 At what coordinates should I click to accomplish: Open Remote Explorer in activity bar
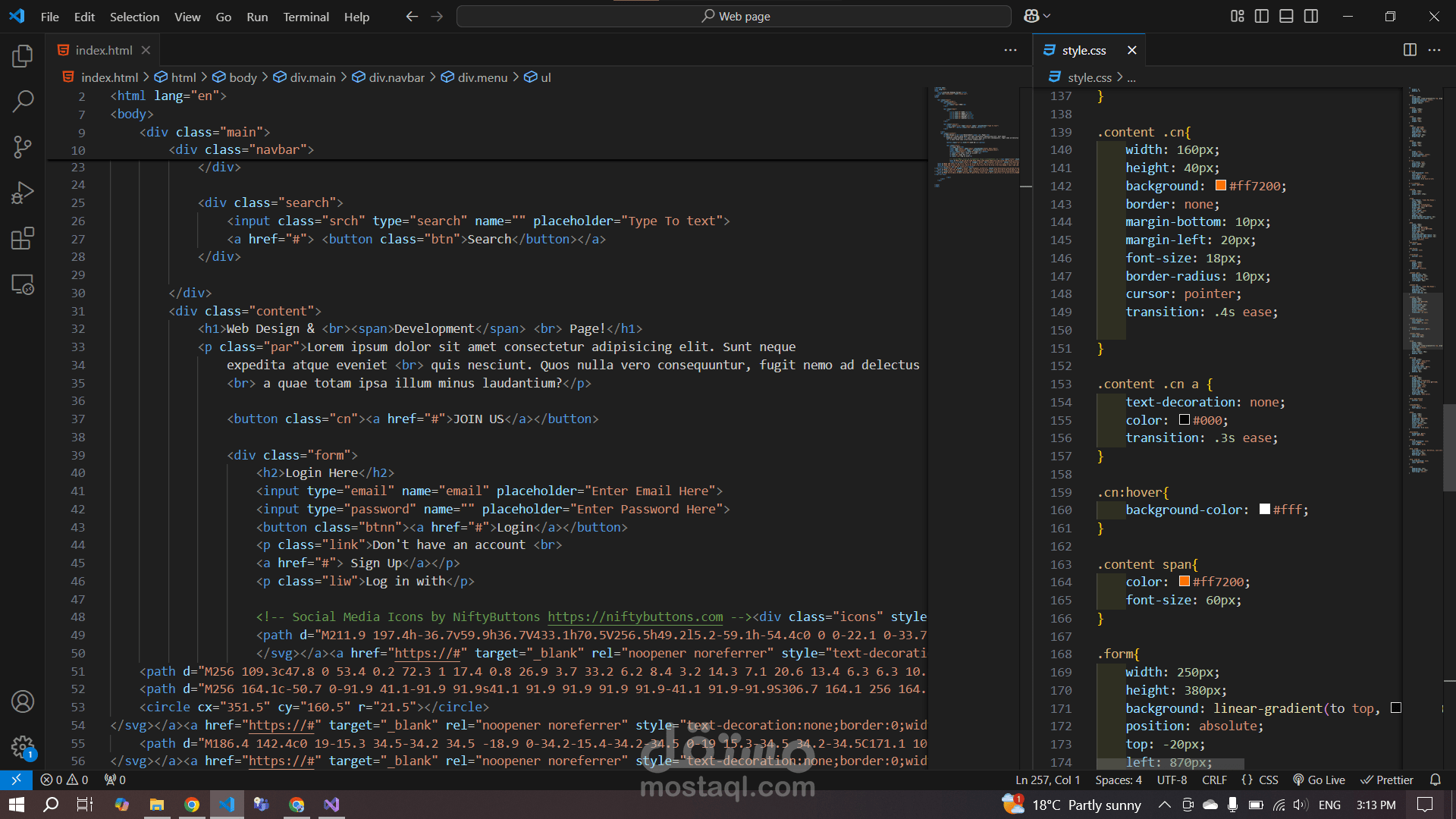click(x=23, y=284)
